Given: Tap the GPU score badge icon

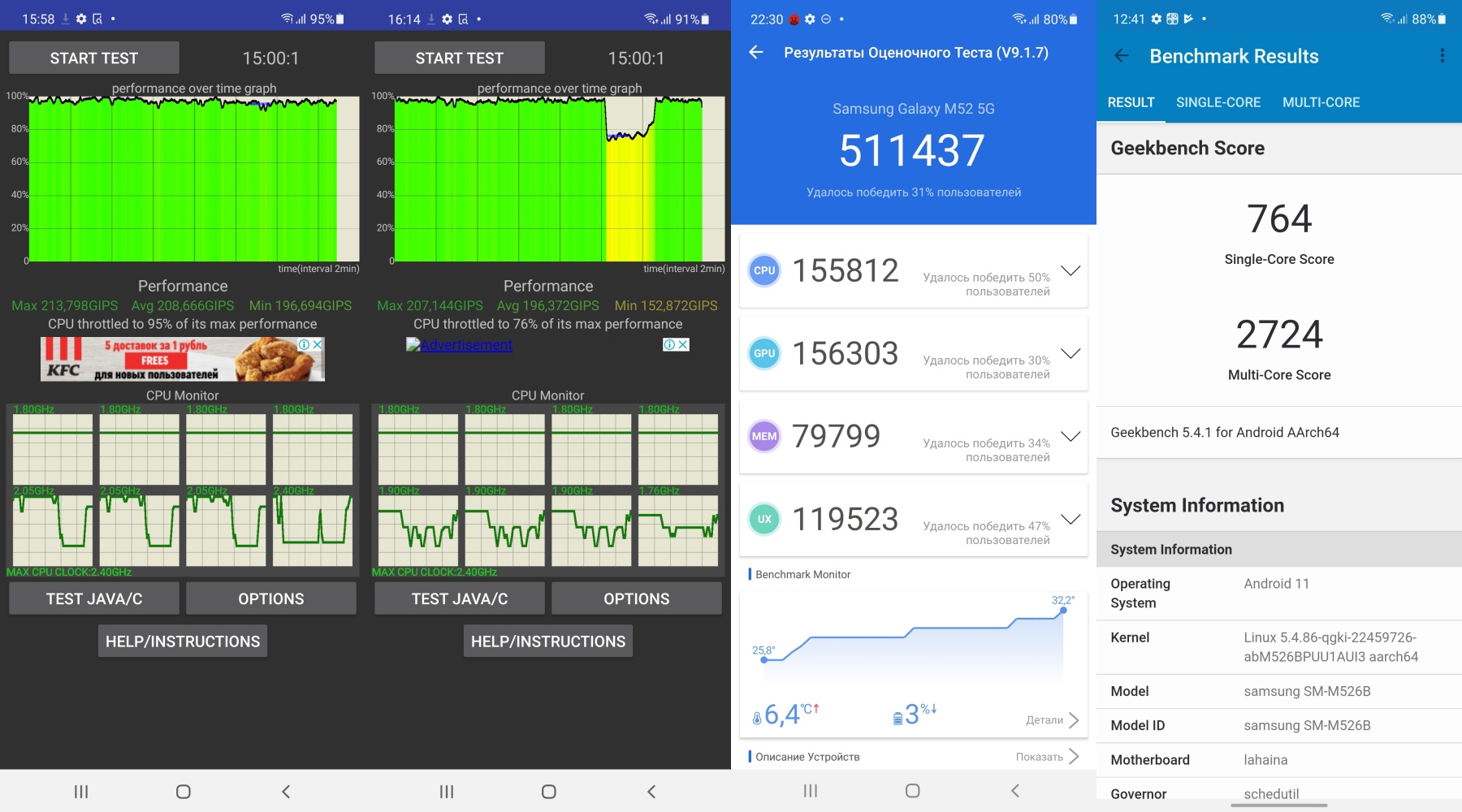Looking at the screenshot, I should click(764, 354).
